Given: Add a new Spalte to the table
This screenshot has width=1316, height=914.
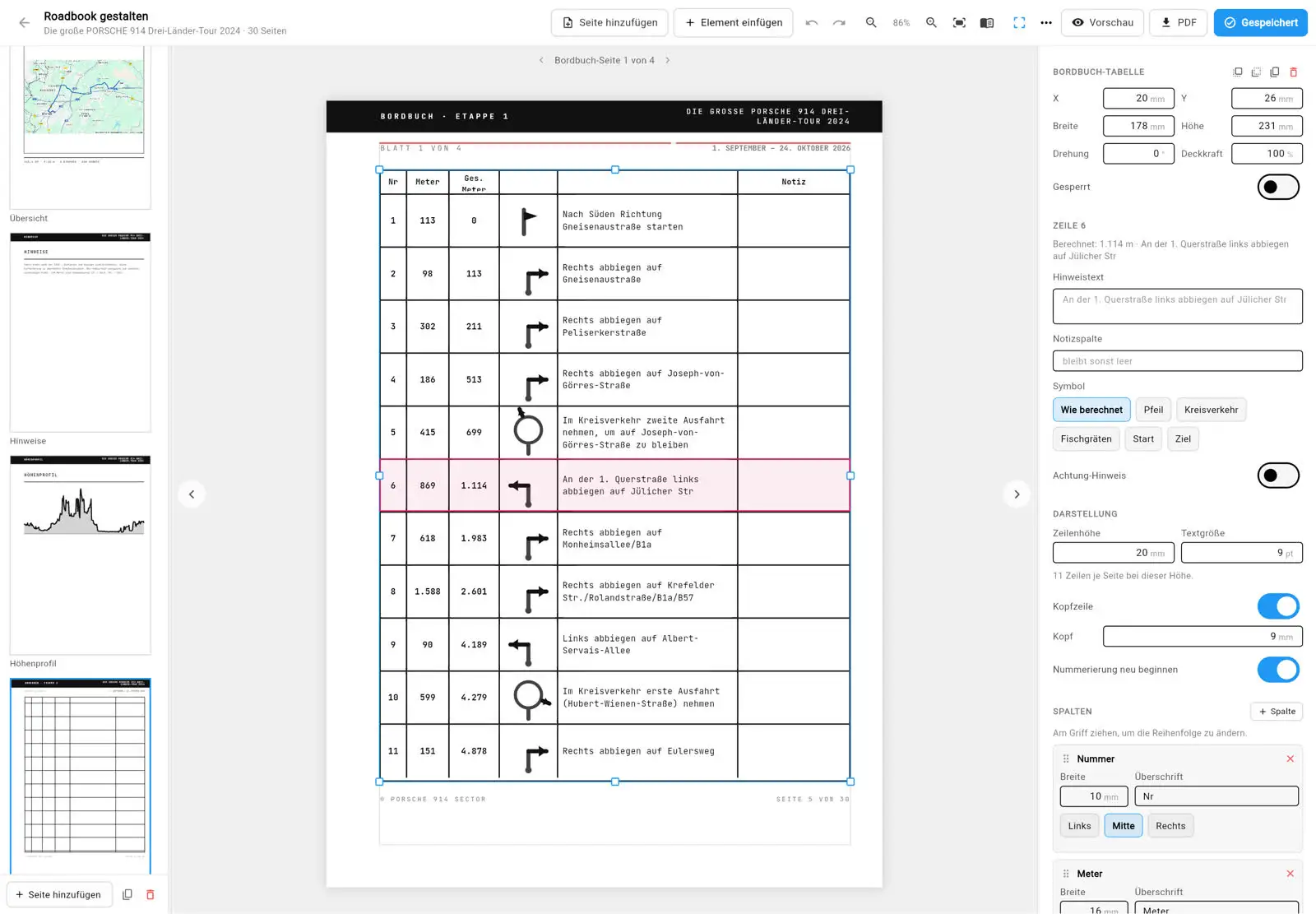Looking at the screenshot, I should pyautogui.click(x=1277, y=712).
